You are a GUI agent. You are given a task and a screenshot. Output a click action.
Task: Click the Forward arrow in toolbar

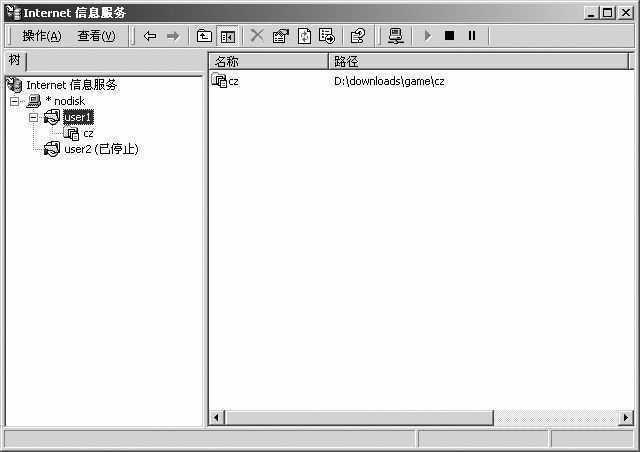[x=172, y=36]
